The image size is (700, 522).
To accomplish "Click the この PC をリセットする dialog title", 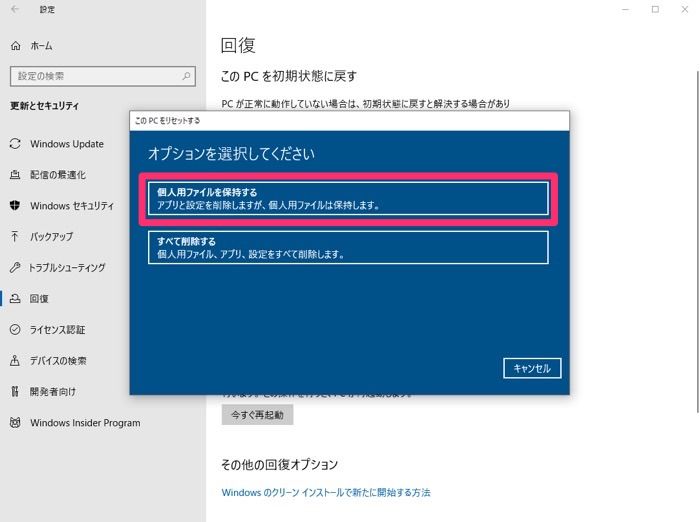I will pyautogui.click(x=167, y=121).
